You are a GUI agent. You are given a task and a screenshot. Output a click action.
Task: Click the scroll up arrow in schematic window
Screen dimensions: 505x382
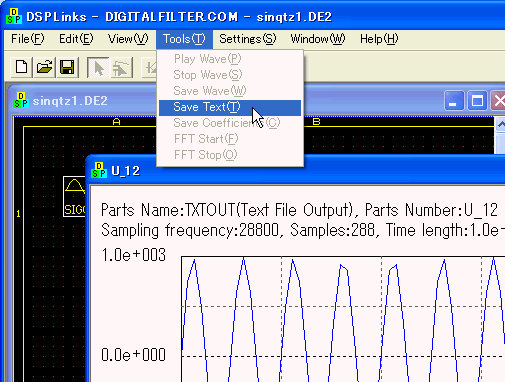(500, 125)
